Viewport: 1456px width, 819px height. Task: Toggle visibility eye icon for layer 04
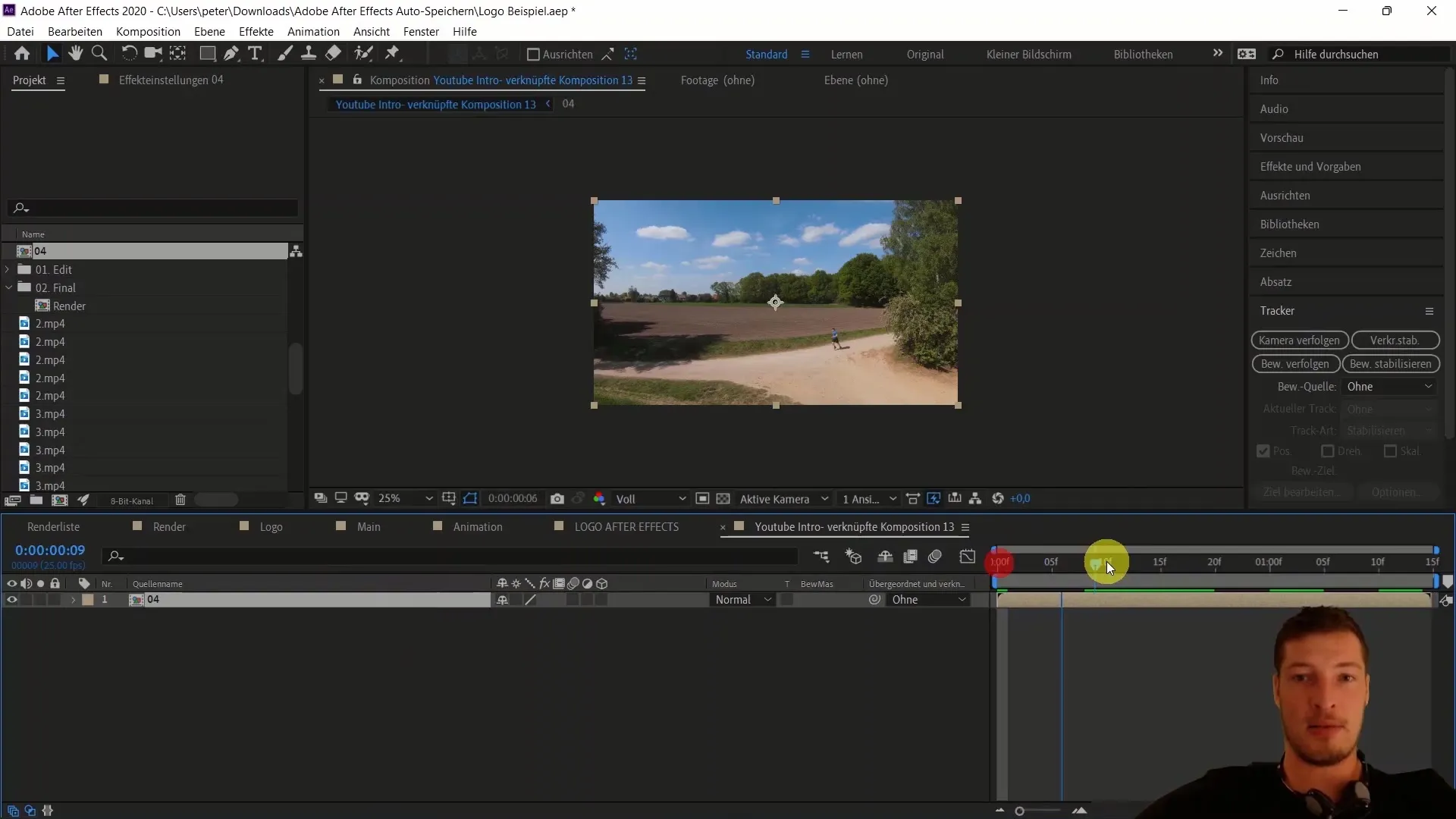click(11, 598)
